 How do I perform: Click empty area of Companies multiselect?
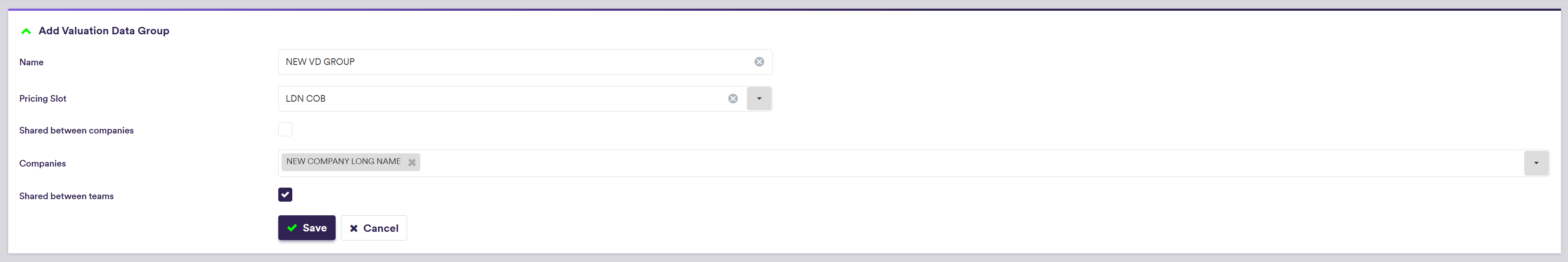tap(913, 163)
